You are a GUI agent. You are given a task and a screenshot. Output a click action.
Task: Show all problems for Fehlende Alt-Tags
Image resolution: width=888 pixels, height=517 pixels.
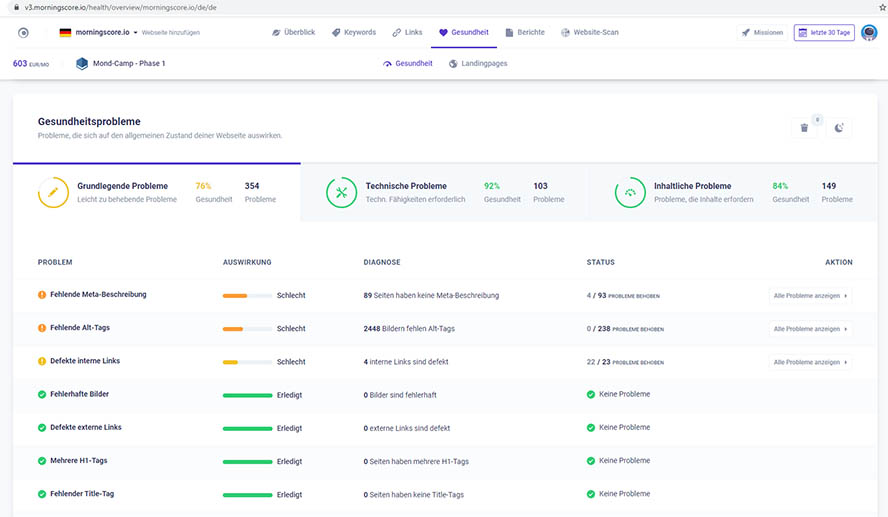810,328
